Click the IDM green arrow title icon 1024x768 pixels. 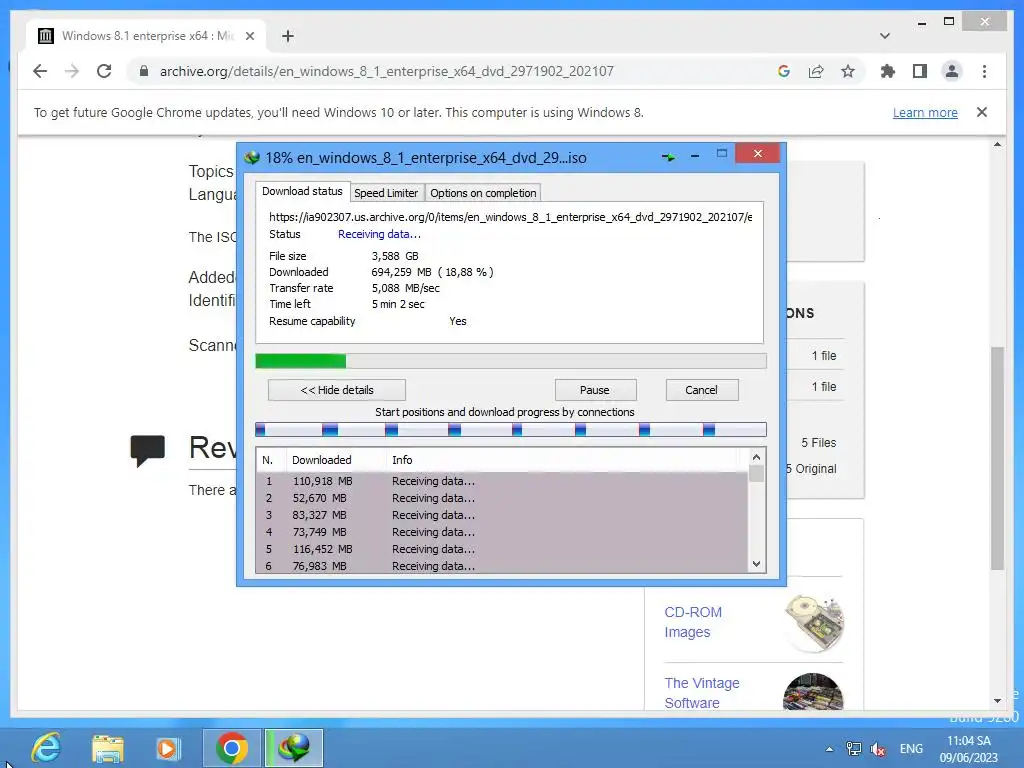[668, 157]
